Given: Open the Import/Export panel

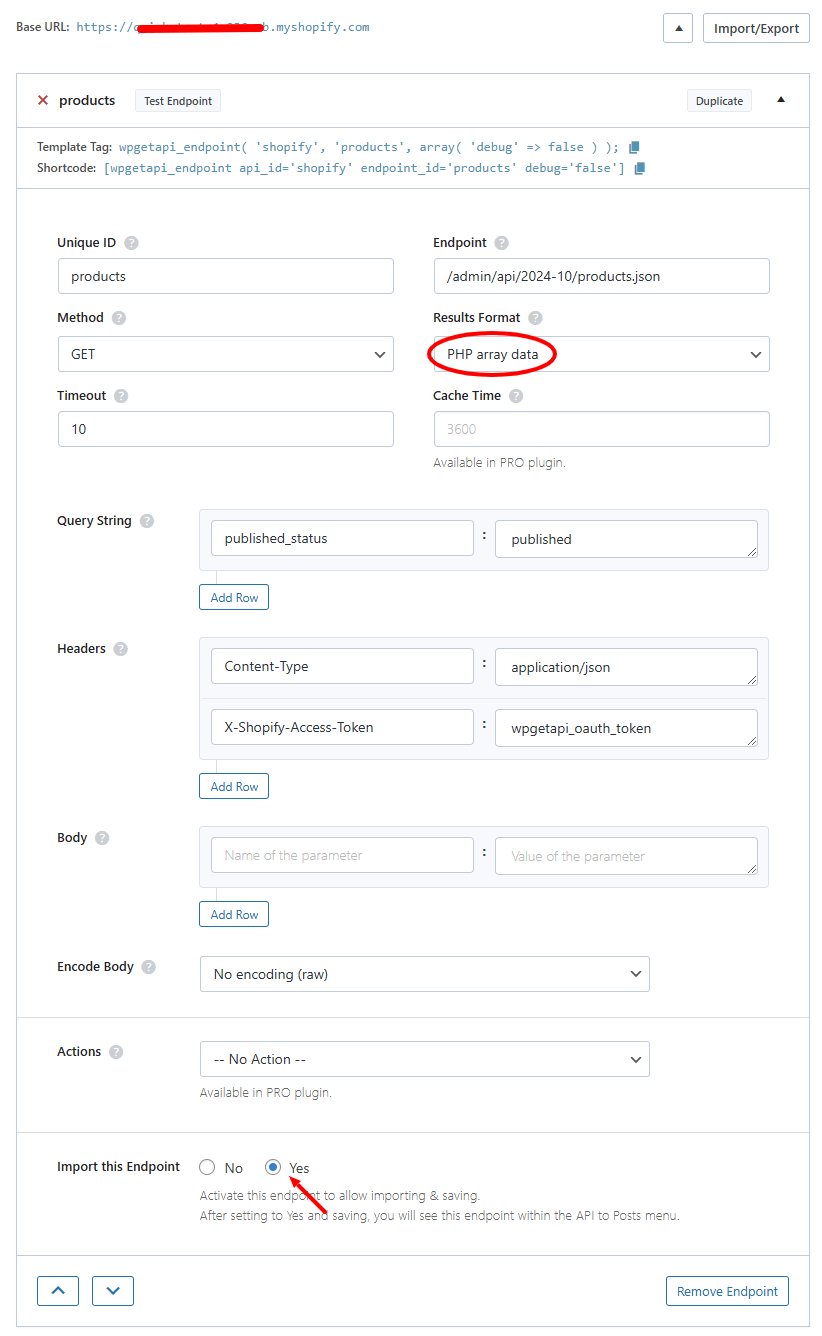Looking at the screenshot, I should point(756,27).
